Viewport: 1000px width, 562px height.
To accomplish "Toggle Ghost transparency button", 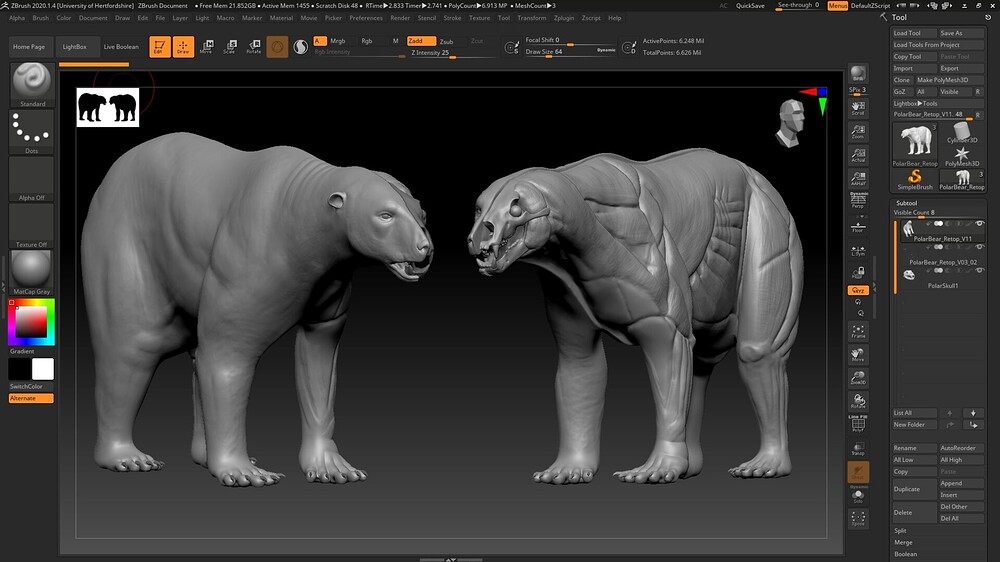I will [x=858, y=472].
